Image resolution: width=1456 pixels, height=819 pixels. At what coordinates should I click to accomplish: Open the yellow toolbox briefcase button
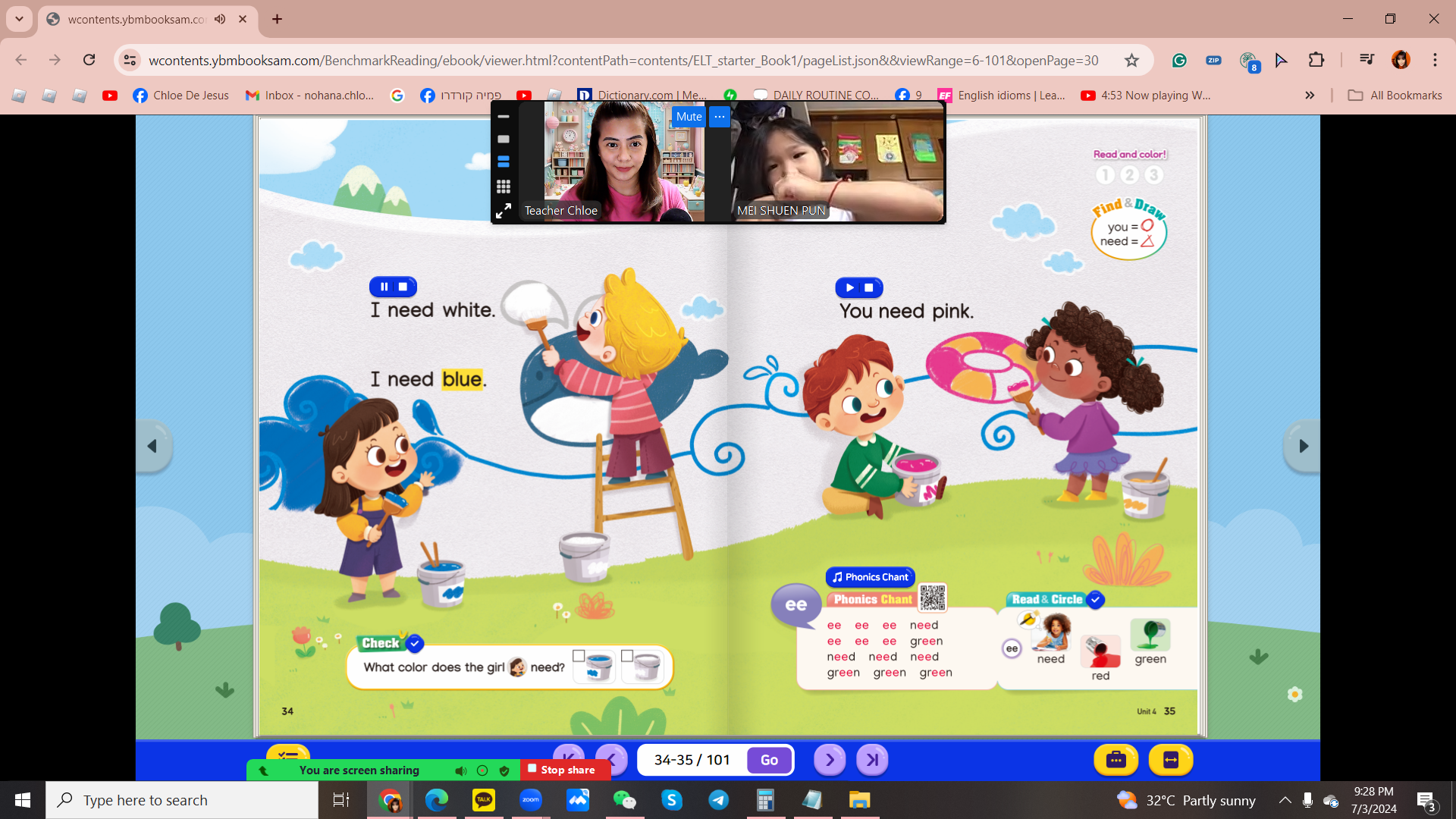(x=1116, y=759)
